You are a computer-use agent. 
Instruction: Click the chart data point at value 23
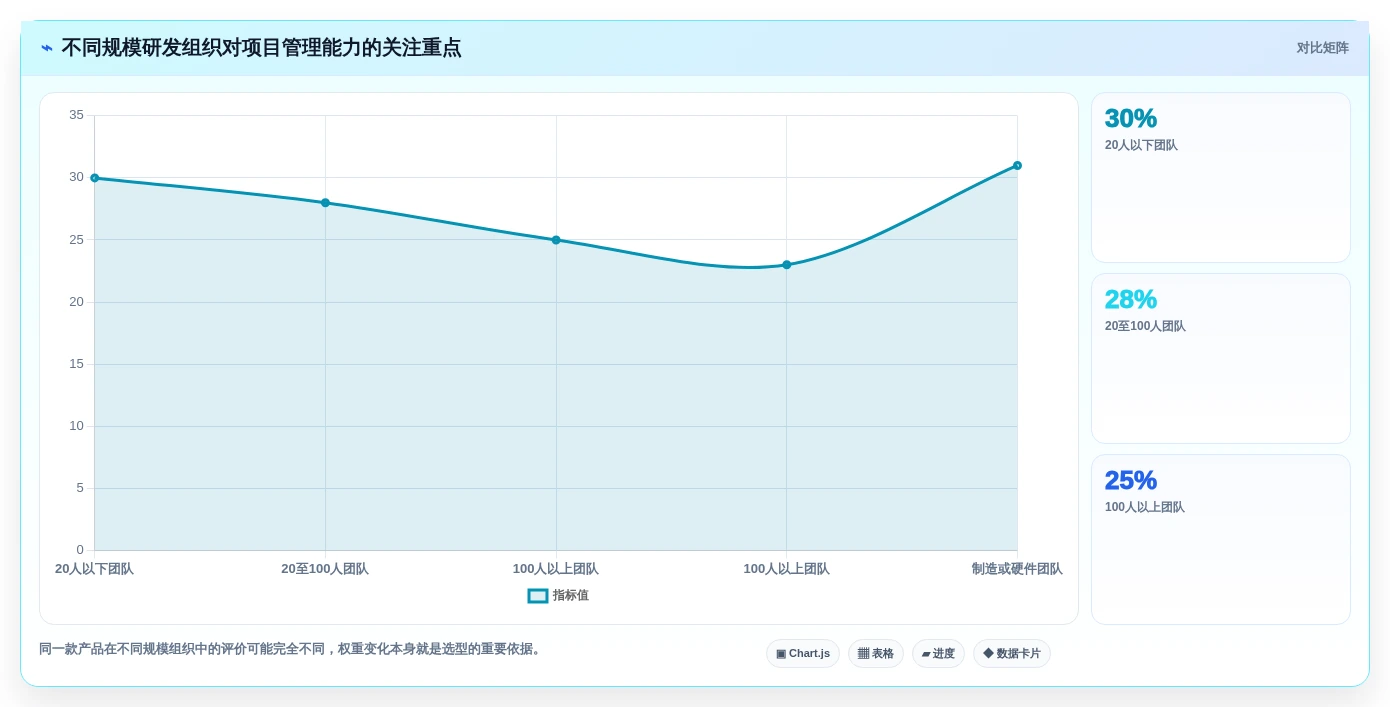pyautogui.click(x=787, y=265)
